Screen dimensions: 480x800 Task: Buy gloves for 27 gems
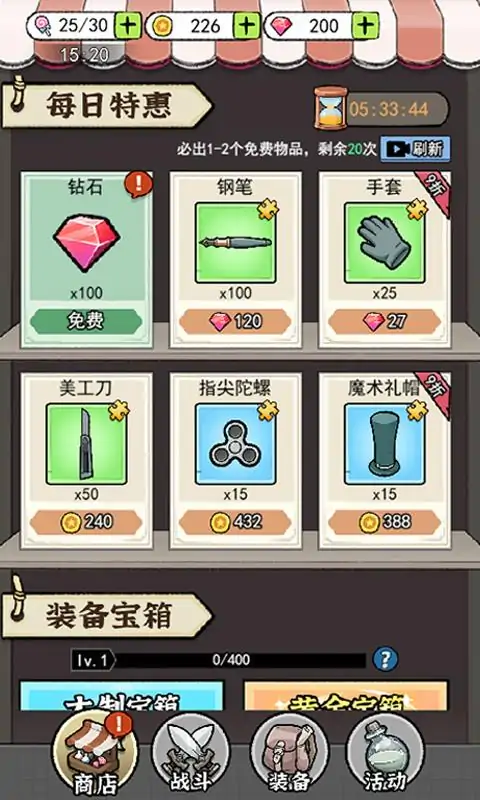coord(385,321)
